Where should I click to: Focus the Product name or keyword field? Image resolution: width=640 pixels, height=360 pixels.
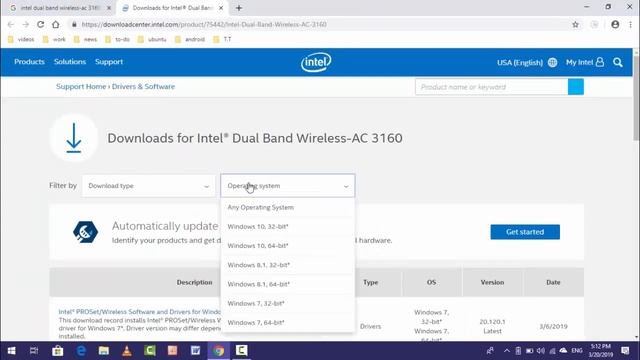pyautogui.click(x=491, y=87)
